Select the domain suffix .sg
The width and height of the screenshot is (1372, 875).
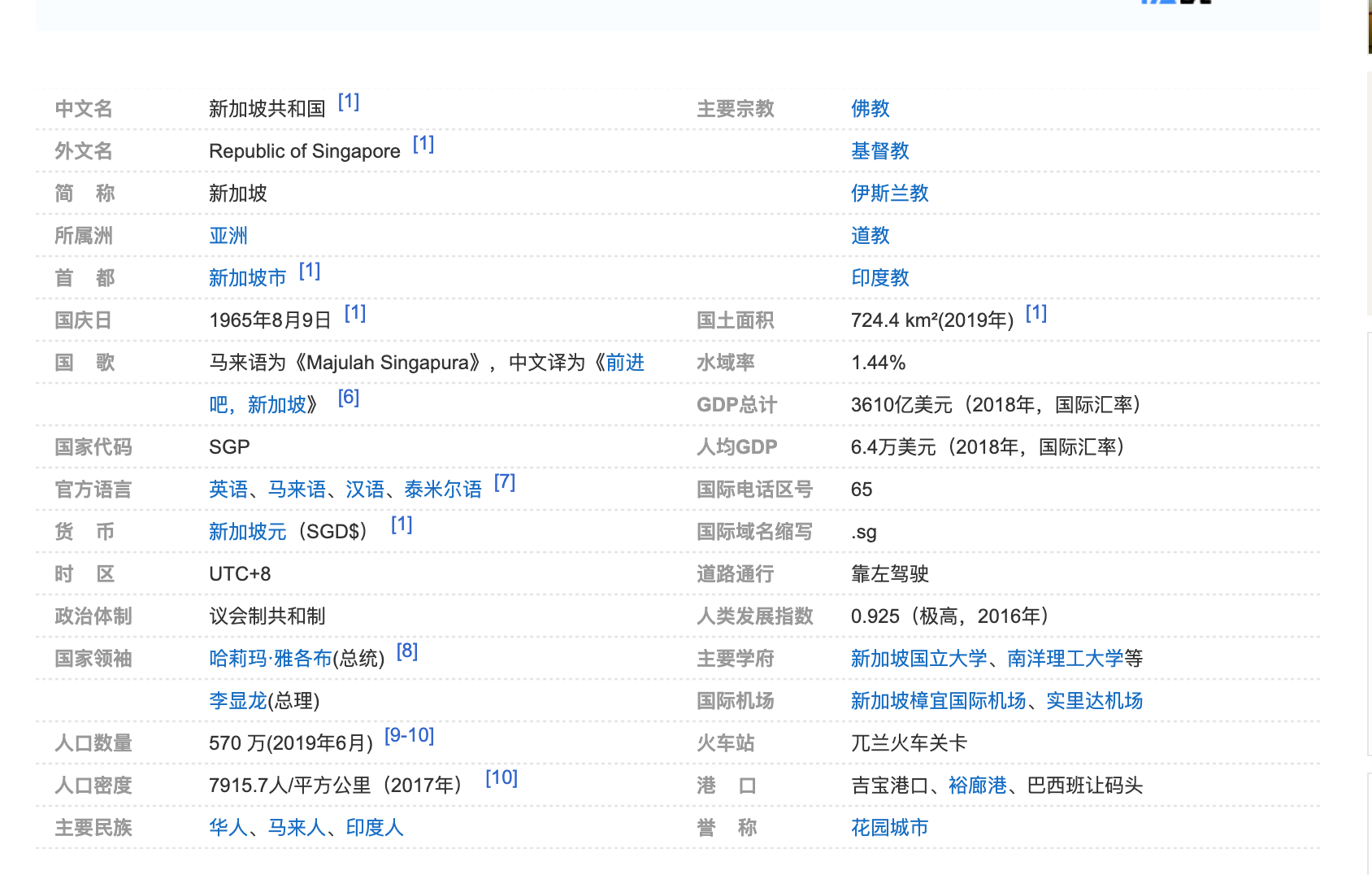(x=864, y=533)
